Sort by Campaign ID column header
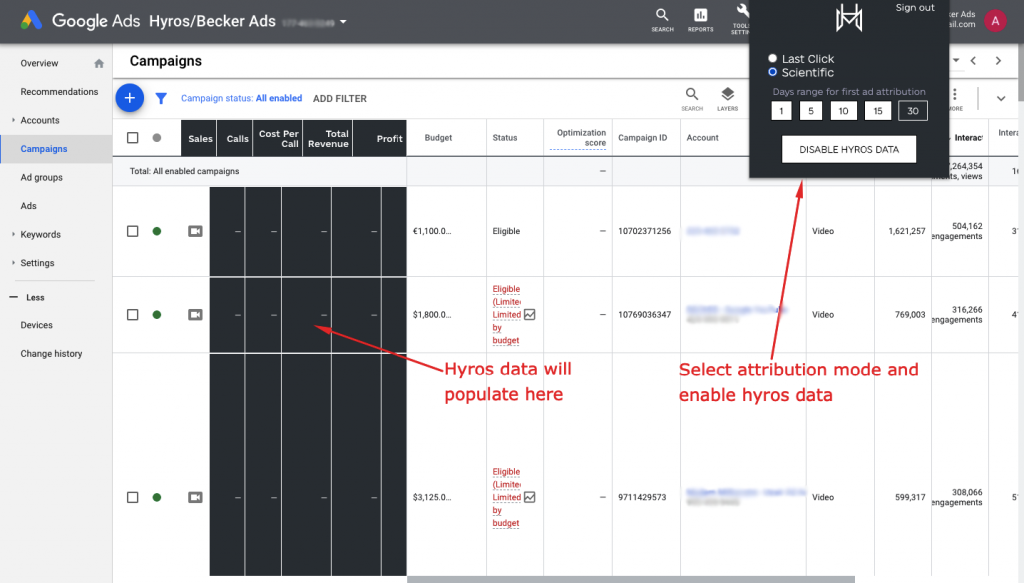Screen dimensions: 1024x583 coord(643,138)
